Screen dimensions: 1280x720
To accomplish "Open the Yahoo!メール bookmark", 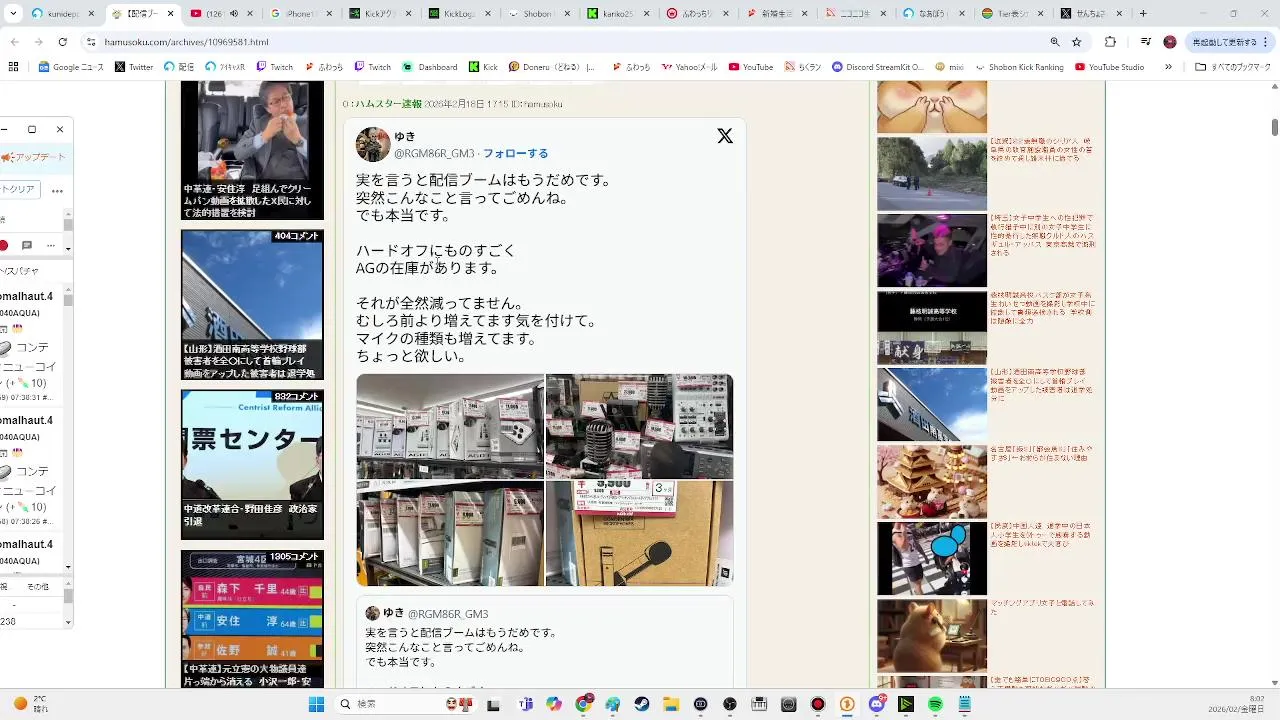I will click(689, 67).
